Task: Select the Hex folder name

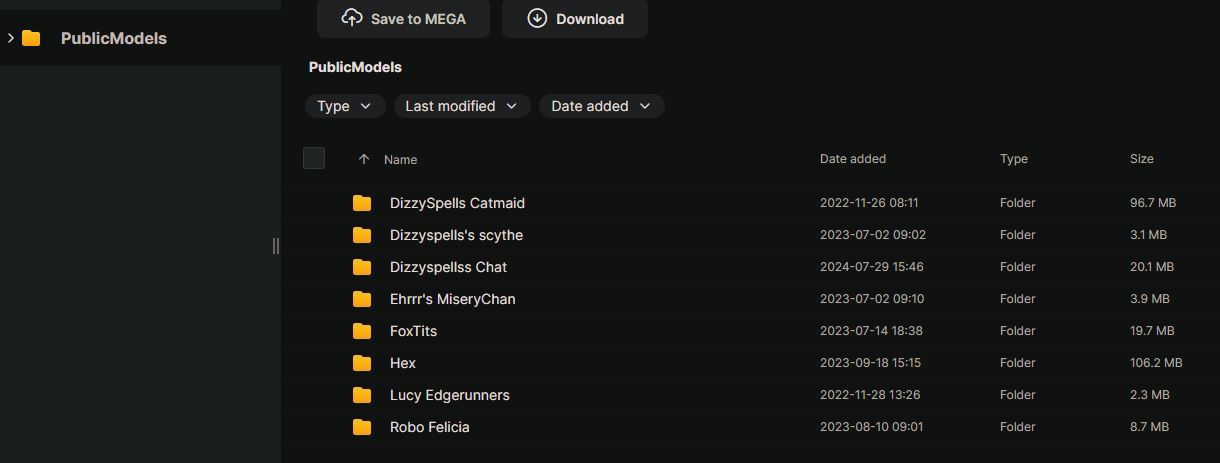Action: 403,363
